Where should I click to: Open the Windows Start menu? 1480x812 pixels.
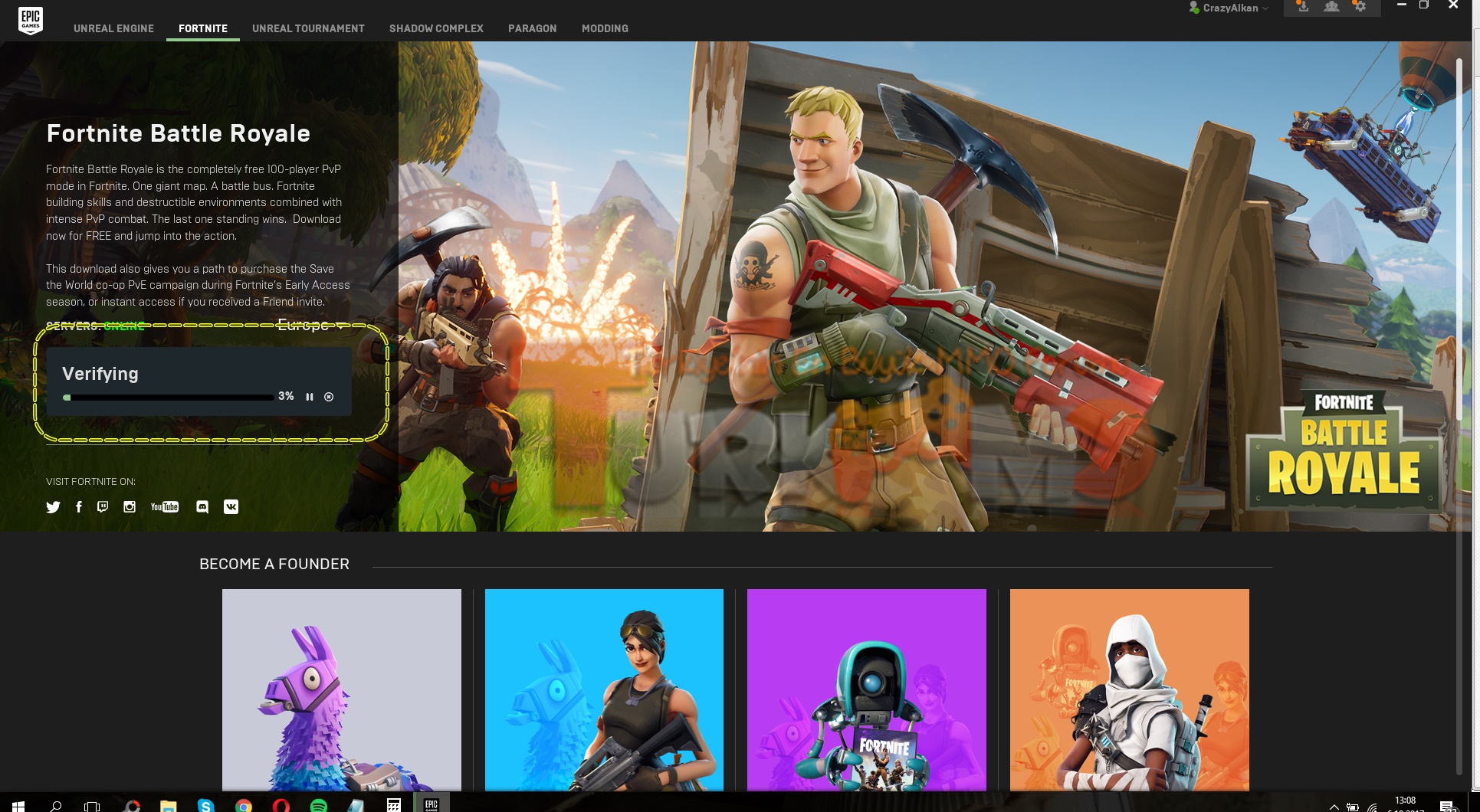point(18,805)
